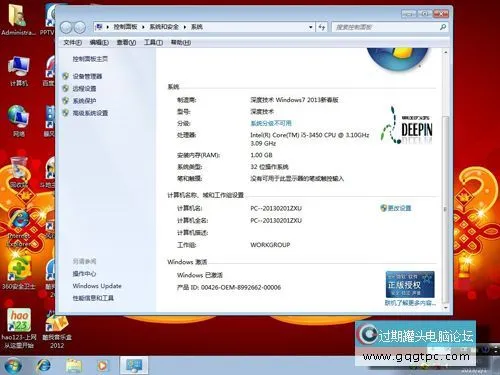
Task: Click the Forward navigation button
Action: coord(80,27)
